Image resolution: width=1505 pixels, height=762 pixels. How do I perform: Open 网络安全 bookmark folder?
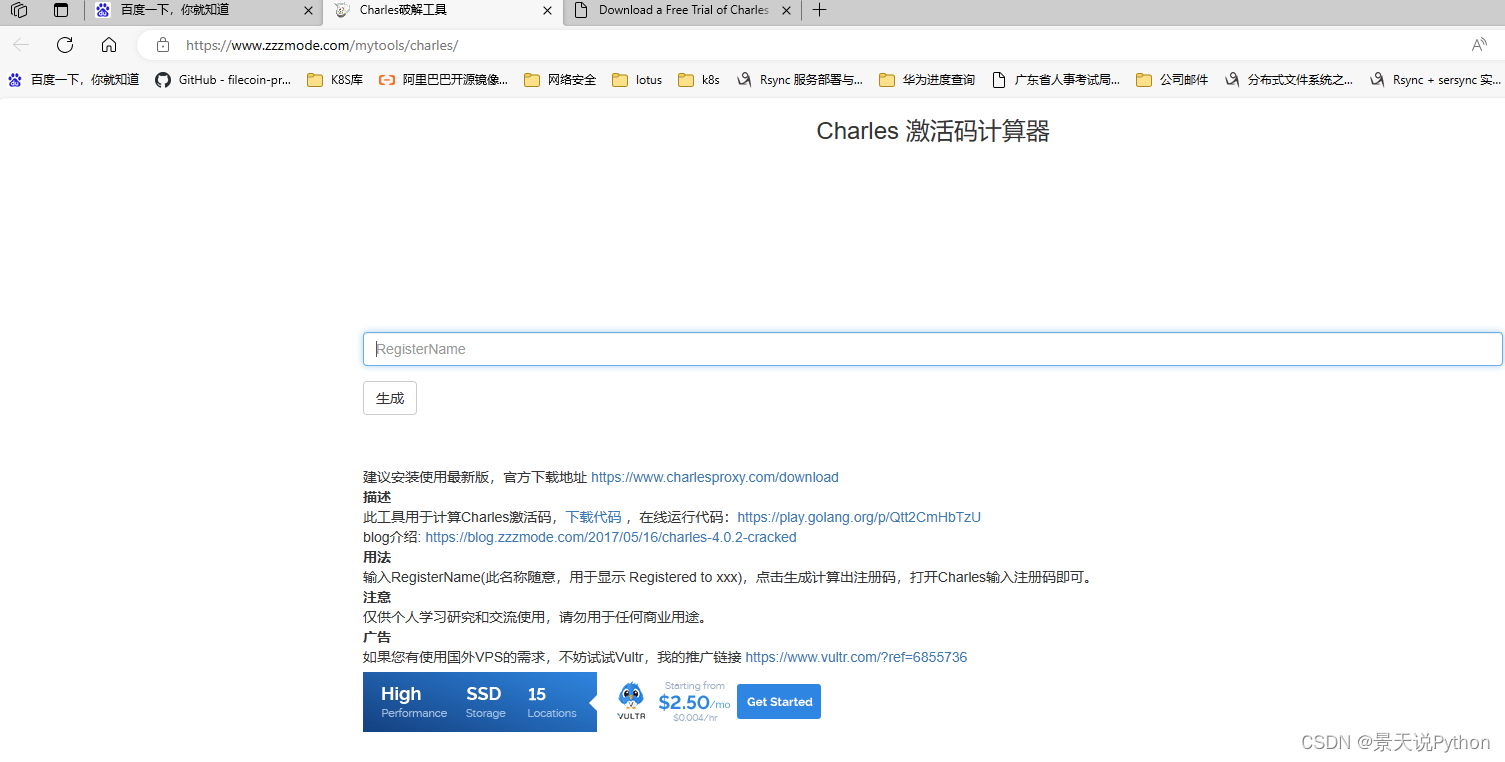(560, 80)
